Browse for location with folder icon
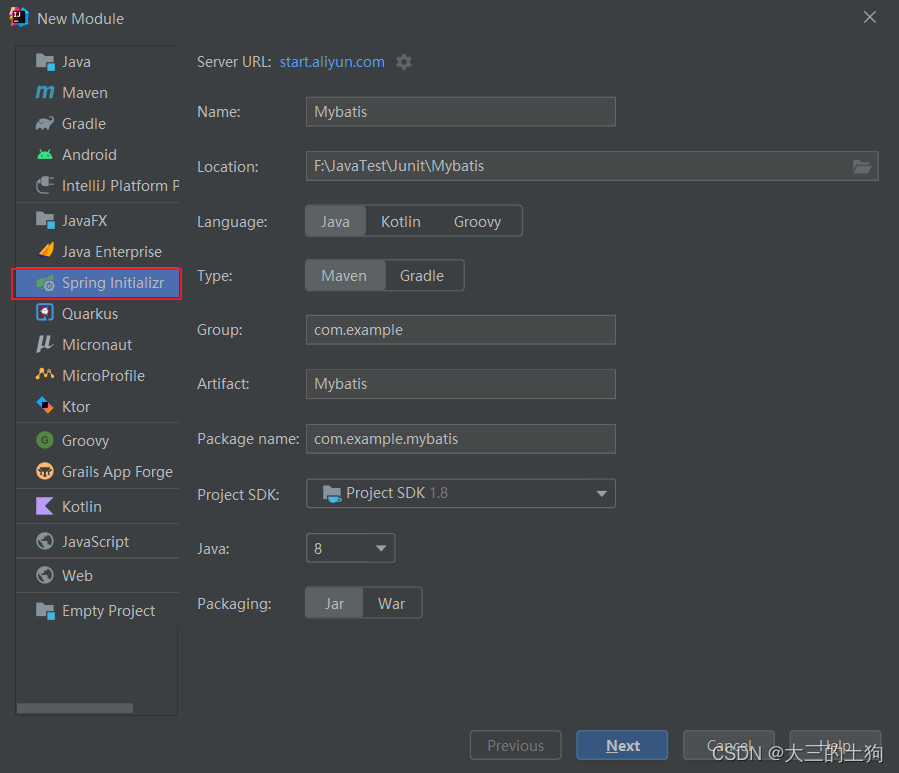This screenshot has height=773, width=899. [862, 166]
